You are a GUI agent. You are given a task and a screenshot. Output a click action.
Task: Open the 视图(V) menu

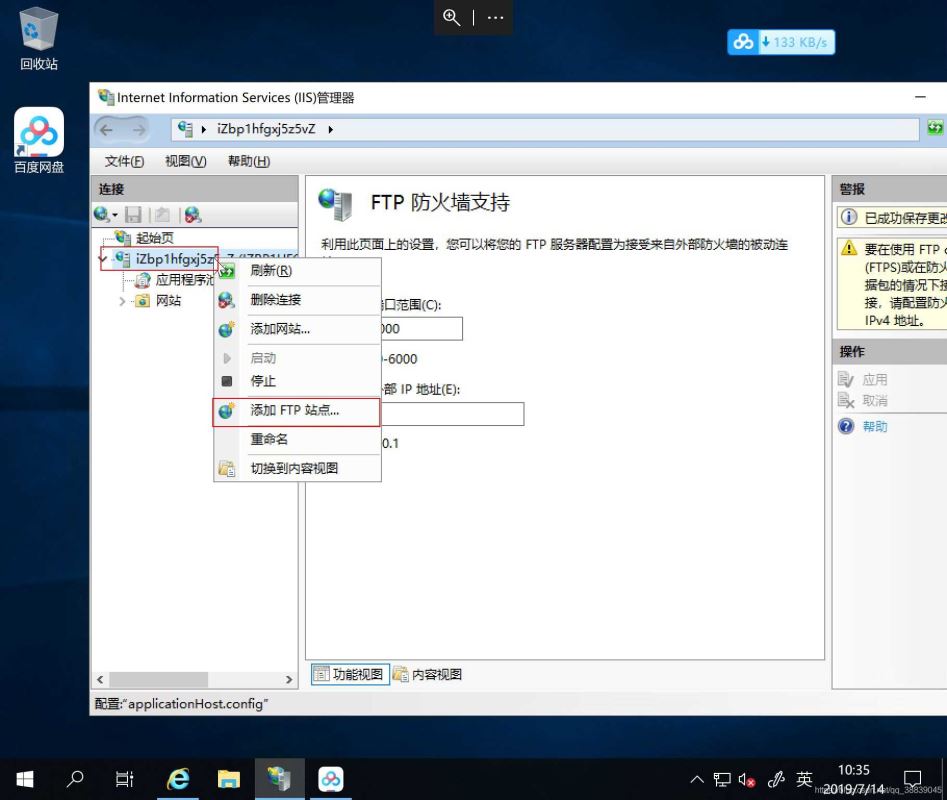(186, 161)
